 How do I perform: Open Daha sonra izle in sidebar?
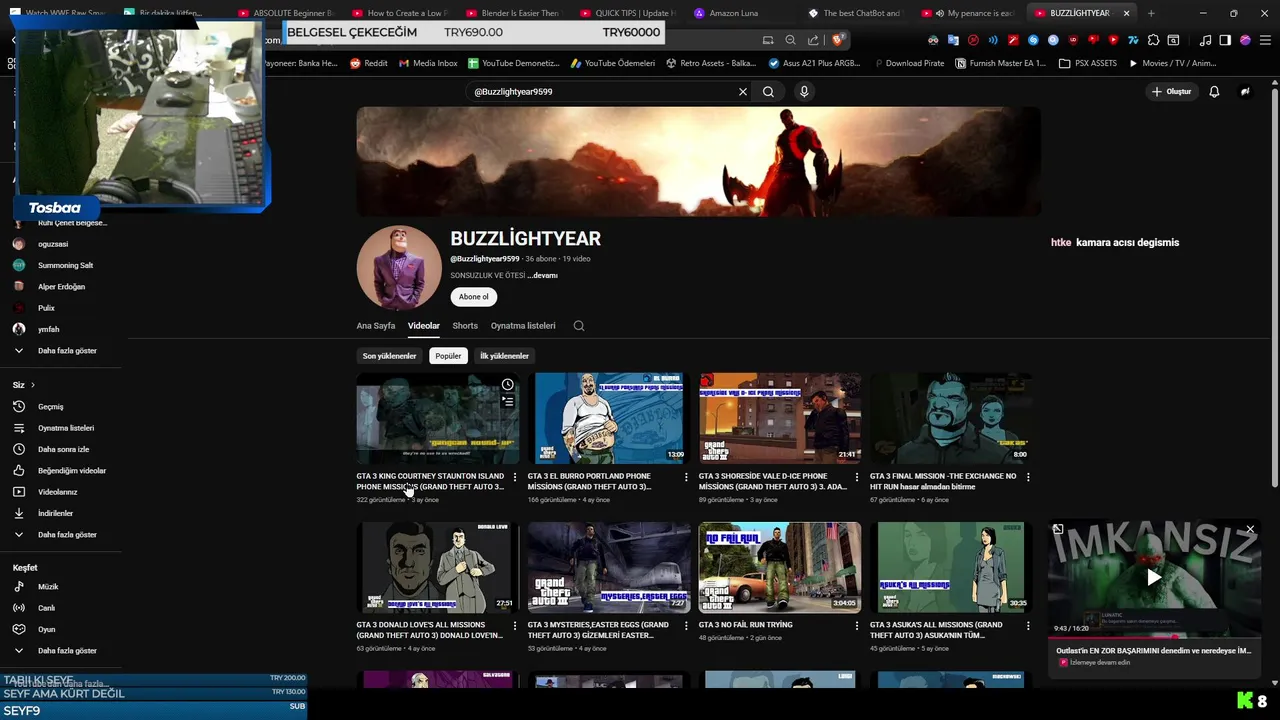click(x=64, y=449)
